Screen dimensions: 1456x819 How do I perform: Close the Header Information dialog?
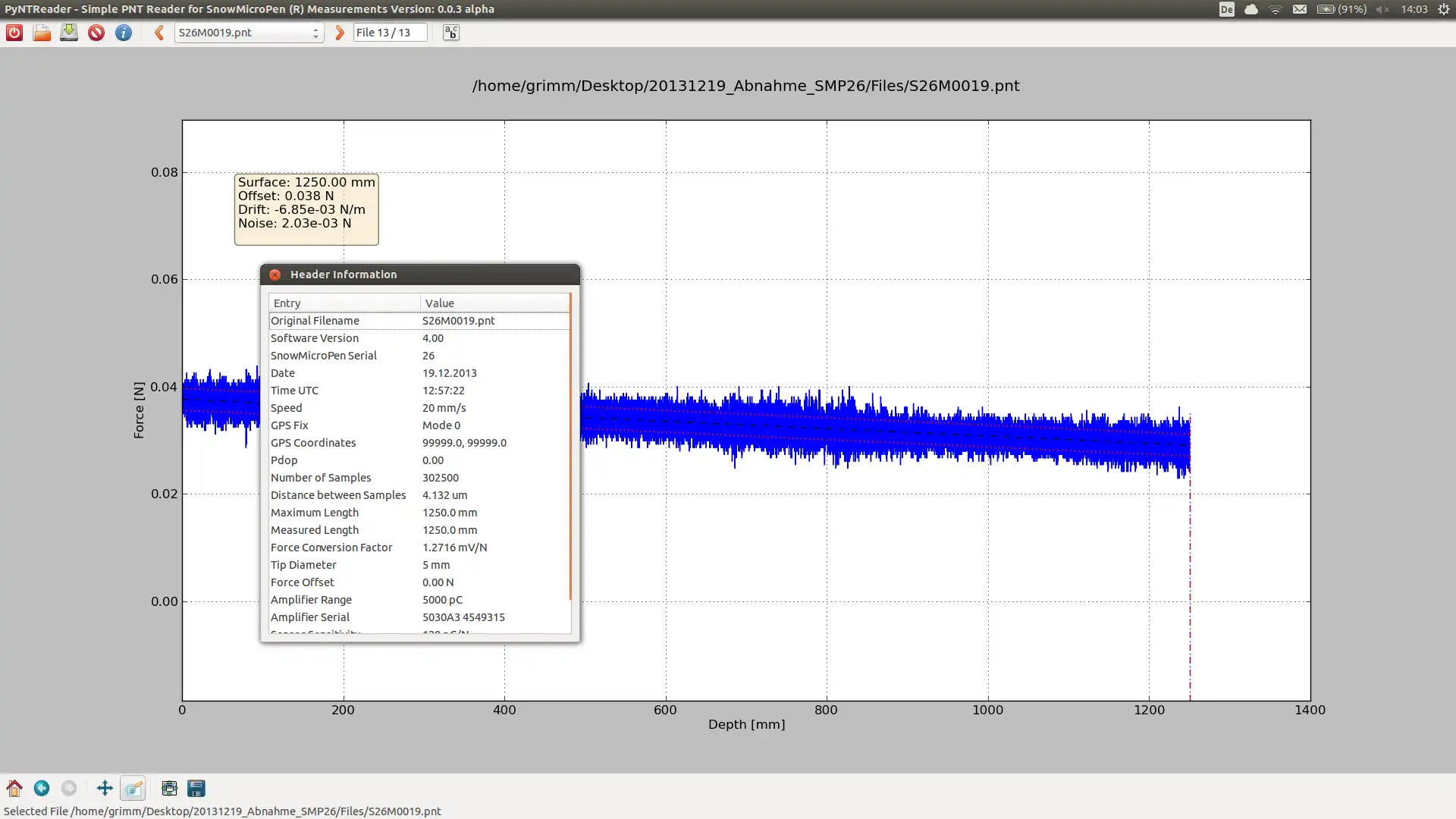coord(275,275)
